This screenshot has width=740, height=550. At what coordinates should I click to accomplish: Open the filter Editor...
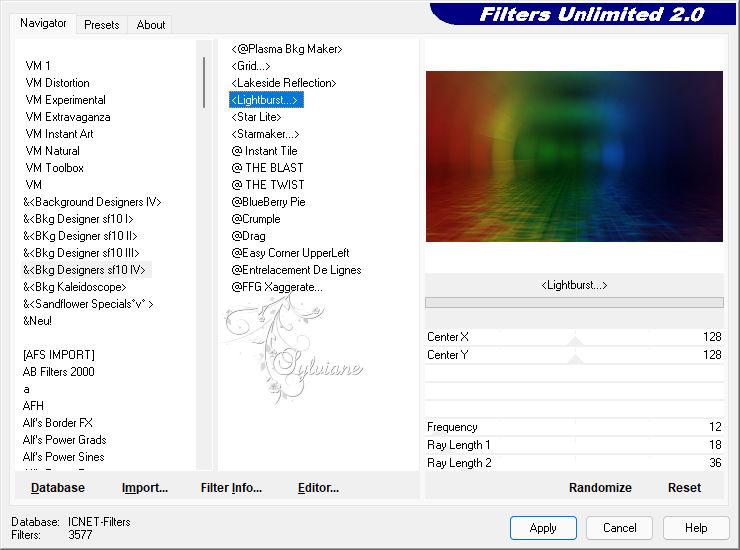tap(319, 488)
